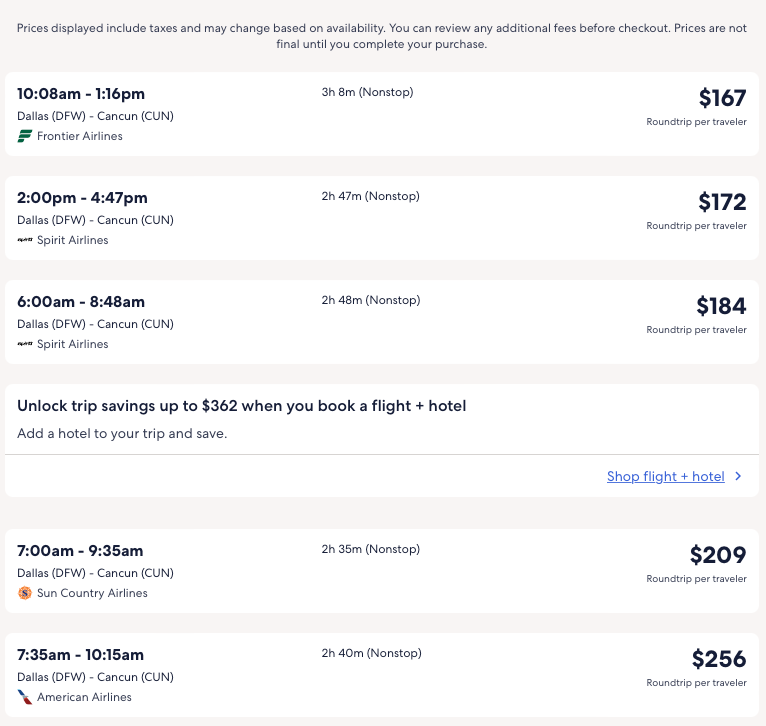Click the 2h 35m (Nonstop) duration label

[x=370, y=549]
